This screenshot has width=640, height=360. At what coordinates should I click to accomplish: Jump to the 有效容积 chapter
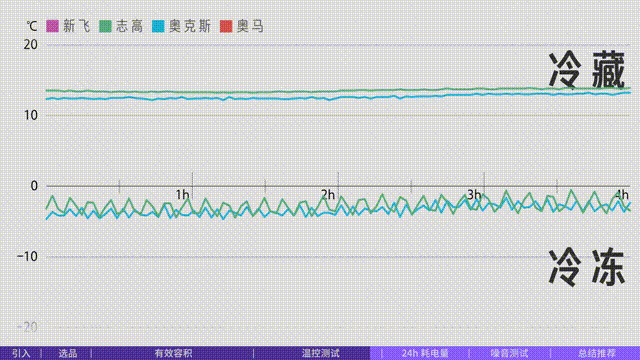[x=173, y=353]
